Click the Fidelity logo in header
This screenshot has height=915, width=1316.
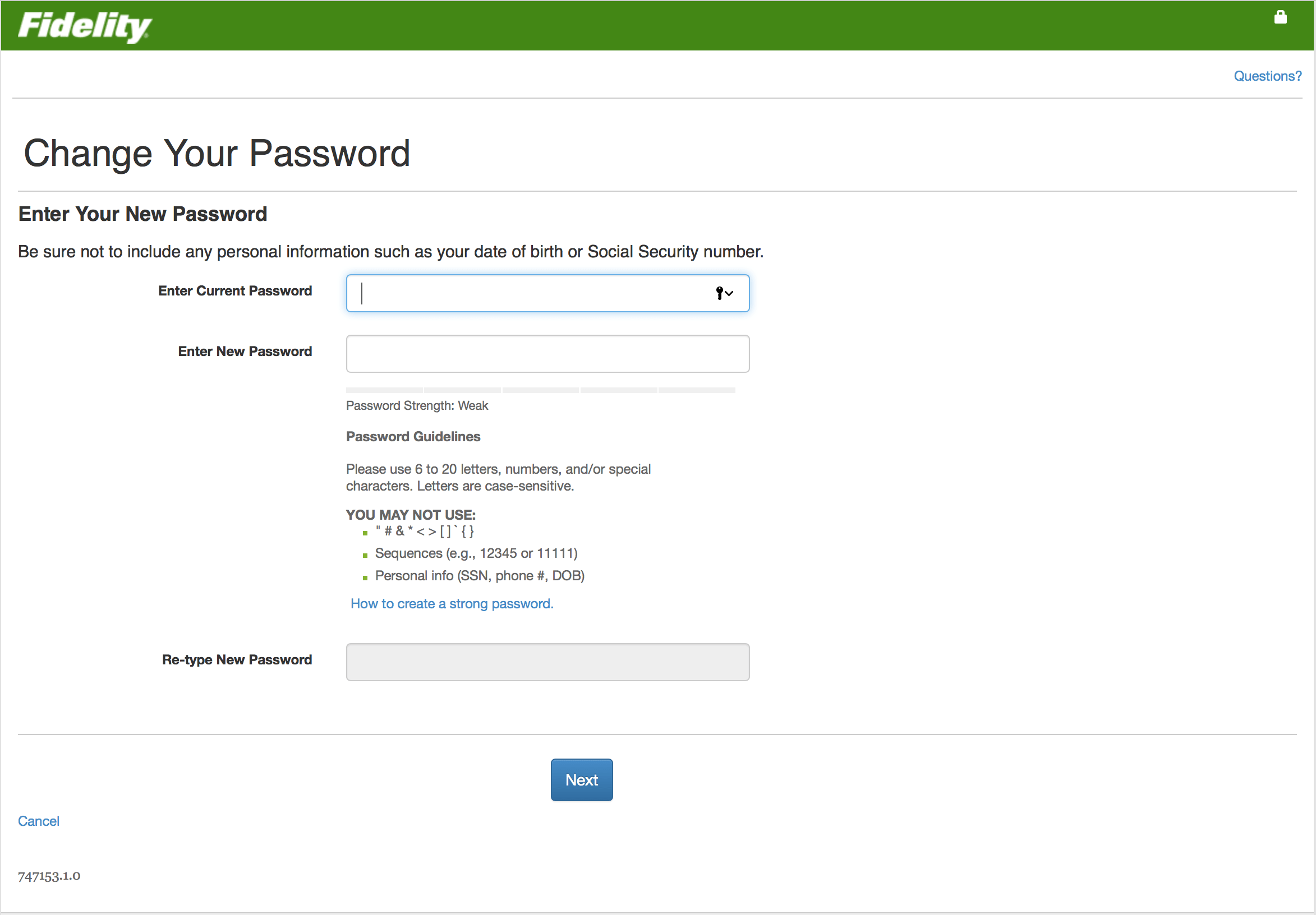pyautogui.click(x=84, y=26)
